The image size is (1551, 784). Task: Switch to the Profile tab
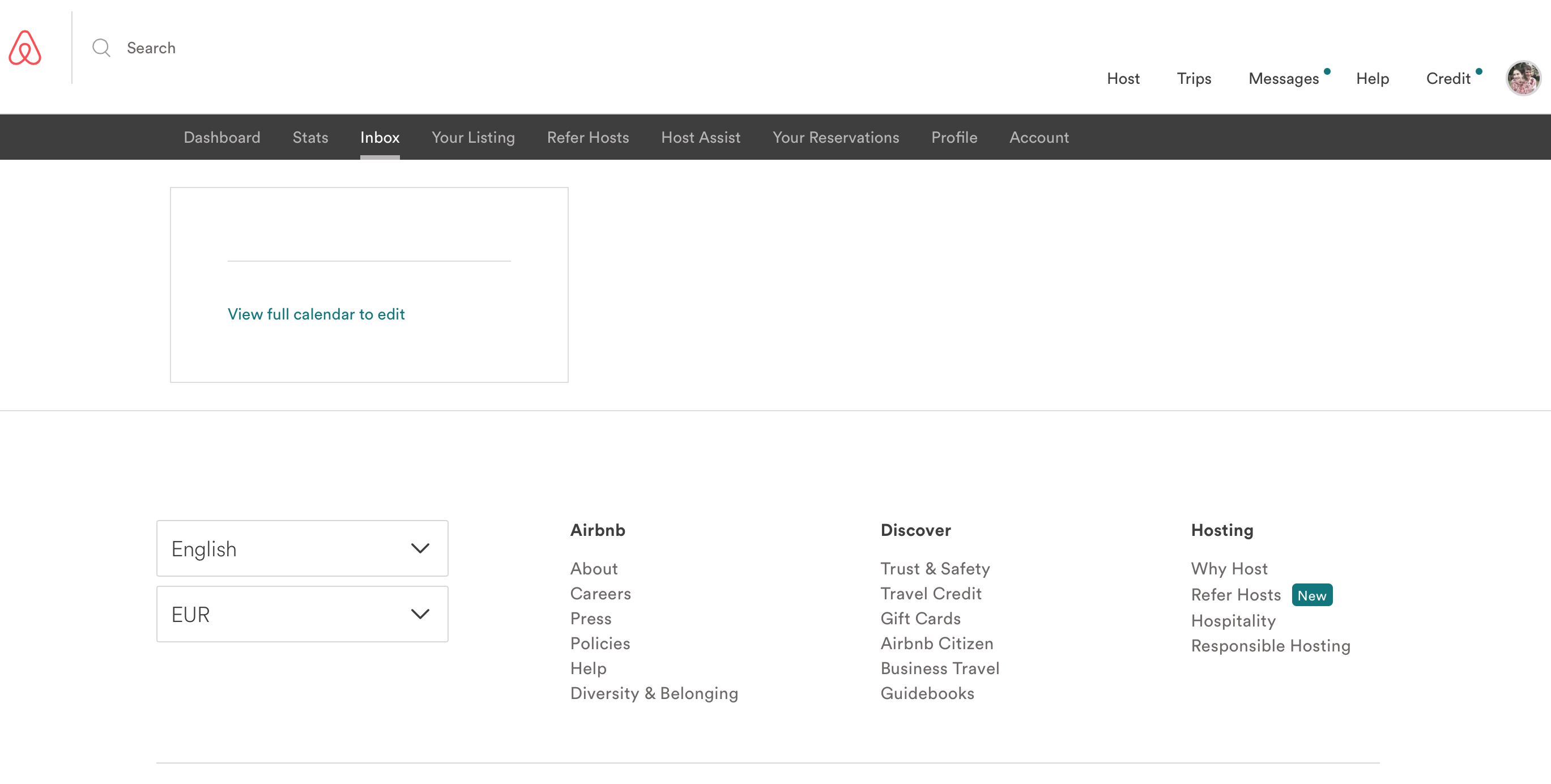(x=955, y=137)
